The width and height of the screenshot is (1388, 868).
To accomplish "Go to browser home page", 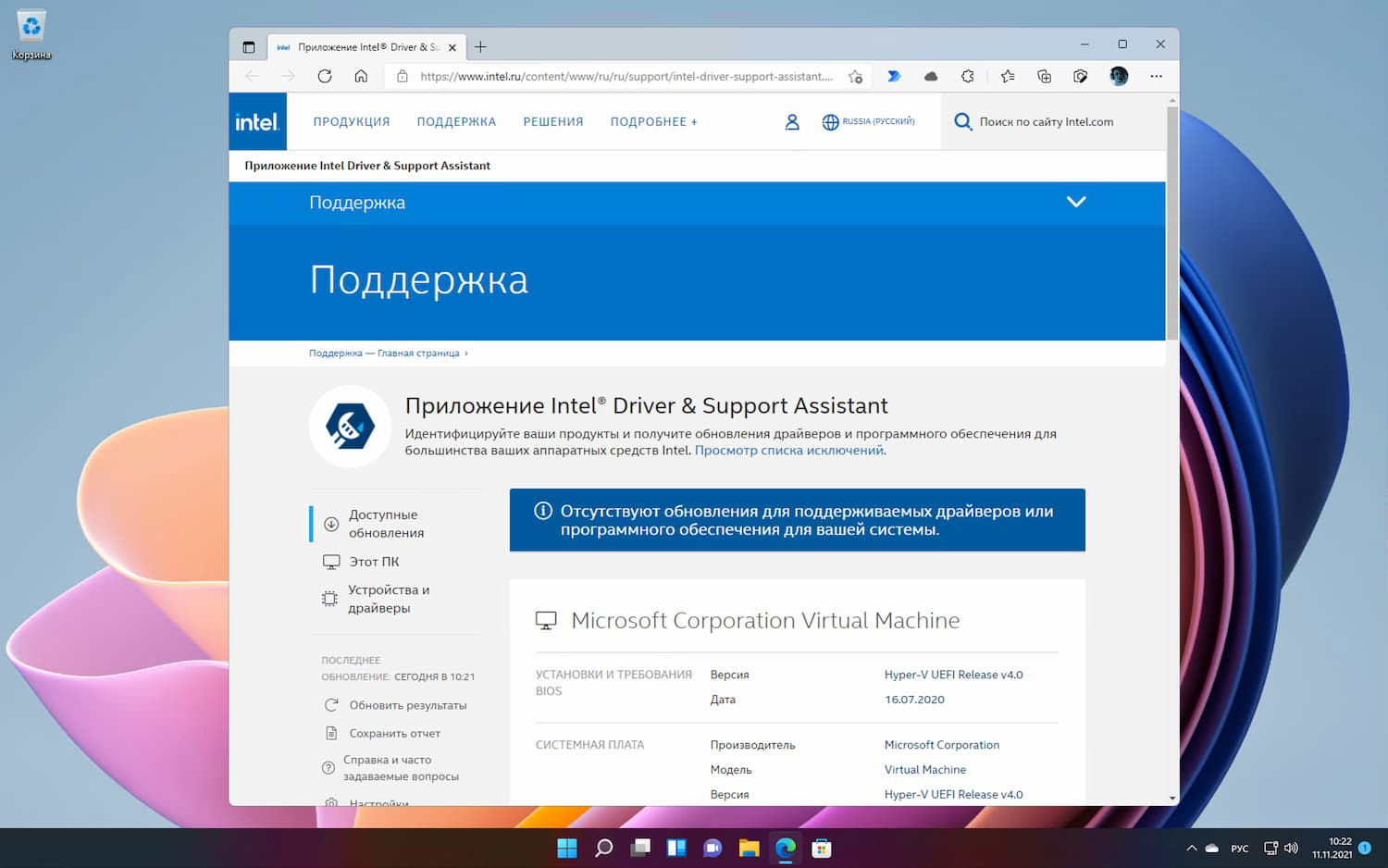I will tap(361, 77).
